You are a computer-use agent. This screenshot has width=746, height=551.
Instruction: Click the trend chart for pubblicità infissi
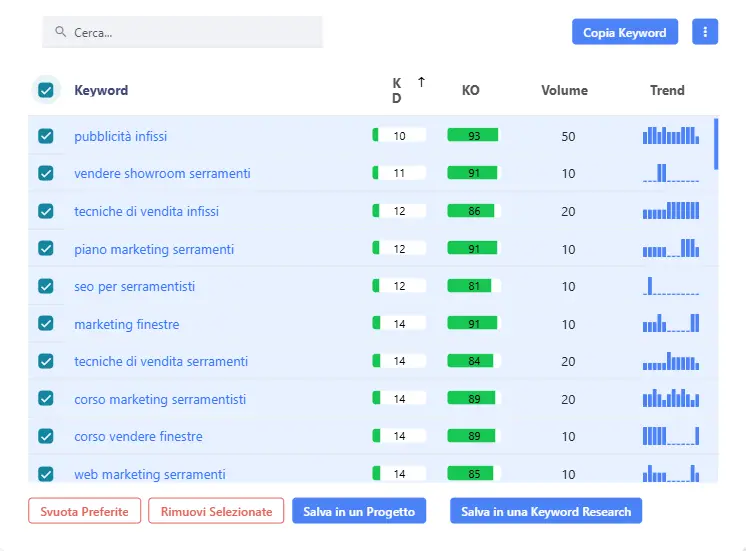[671, 135]
